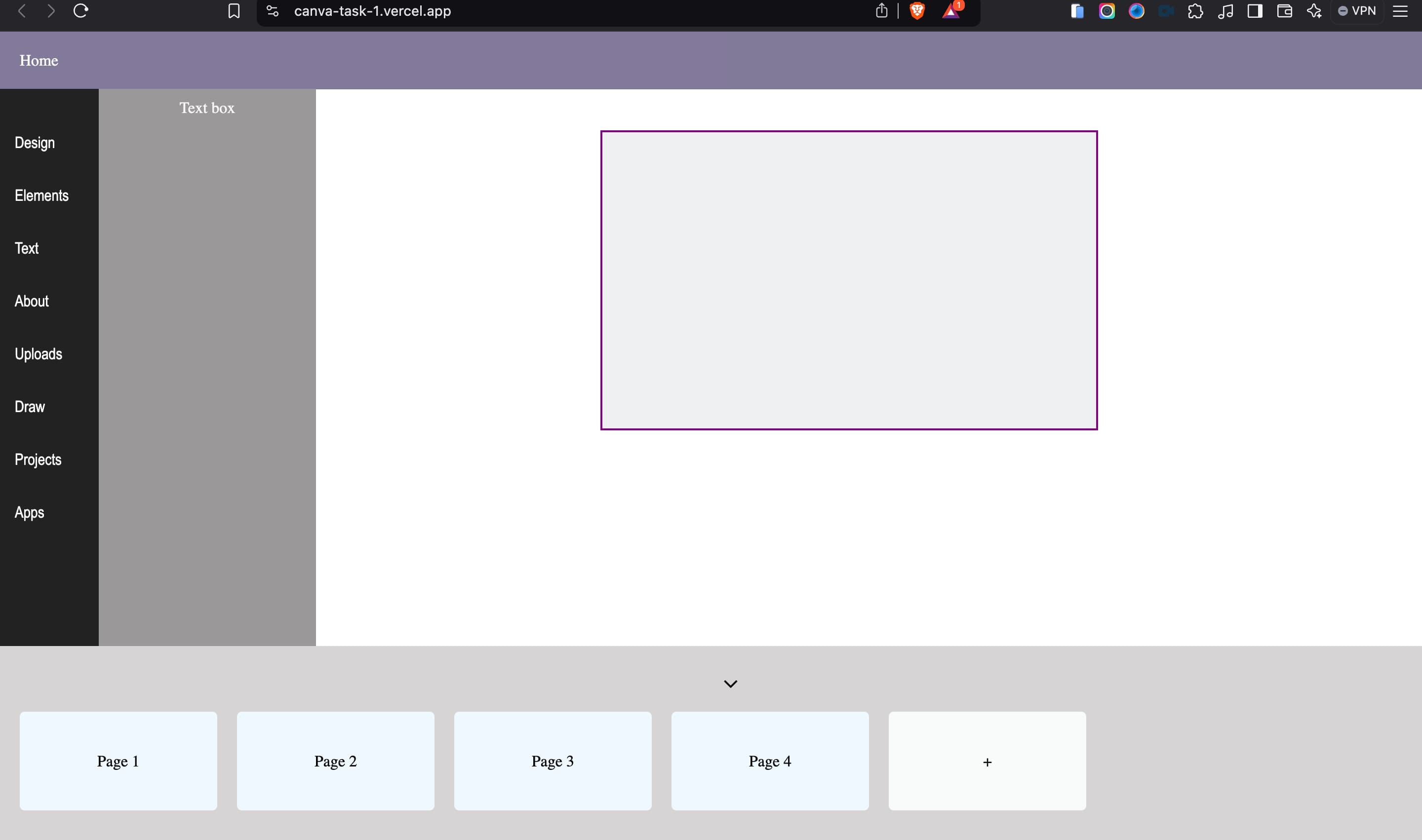The width and height of the screenshot is (1422, 840).
Task: Reload the page with the refresh icon
Action: (x=80, y=11)
